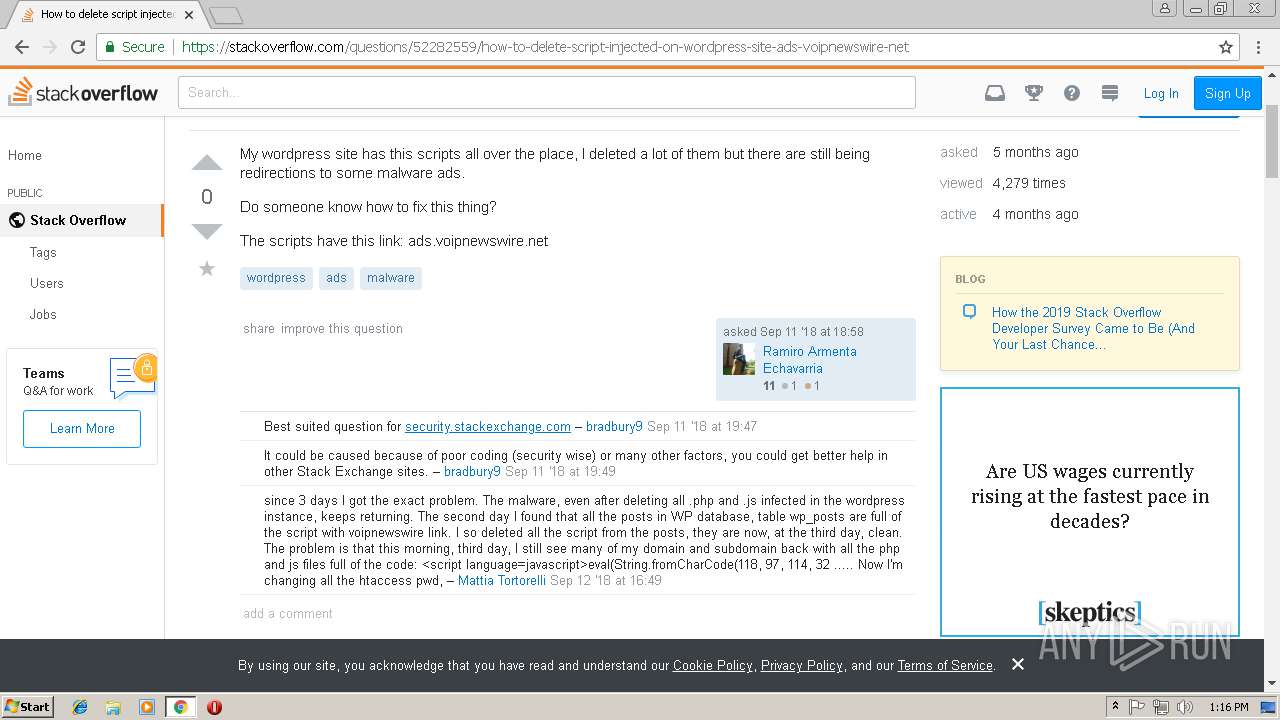Click the blog speech bubble icon
The width and height of the screenshot is (1280, 720).
tap(969, 312)
